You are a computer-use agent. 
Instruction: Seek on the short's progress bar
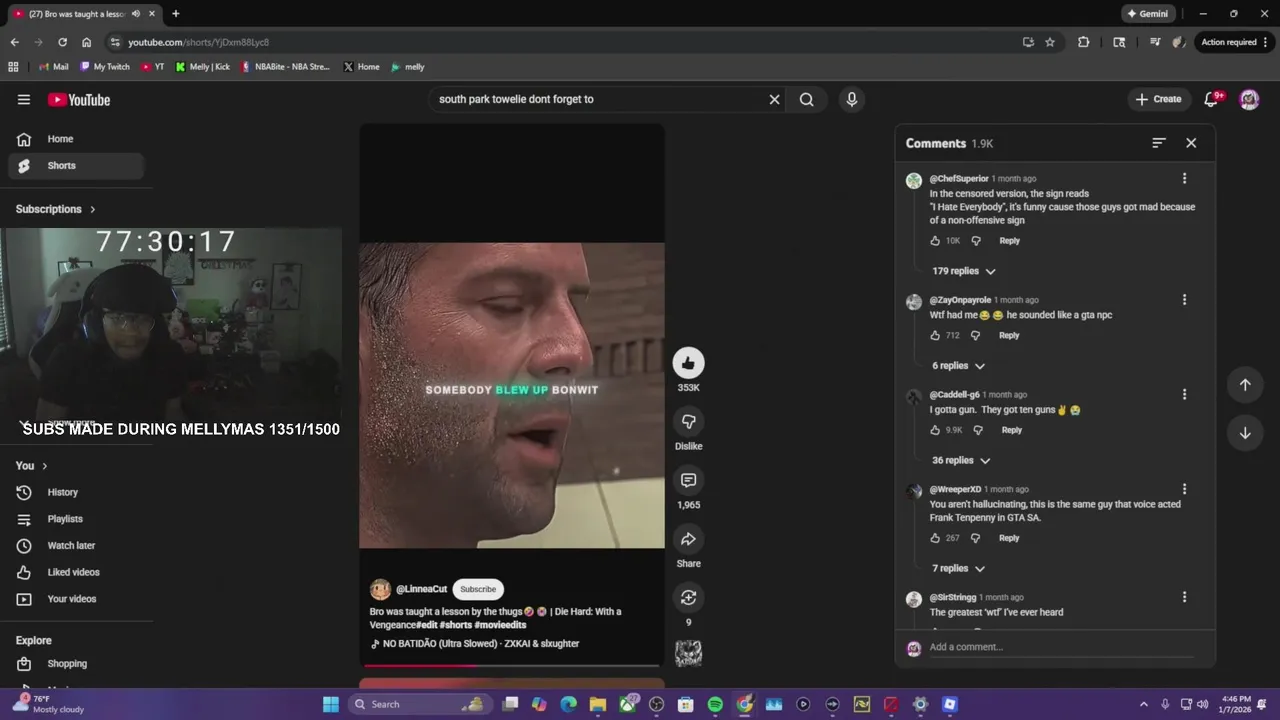[x=511, y=665]
